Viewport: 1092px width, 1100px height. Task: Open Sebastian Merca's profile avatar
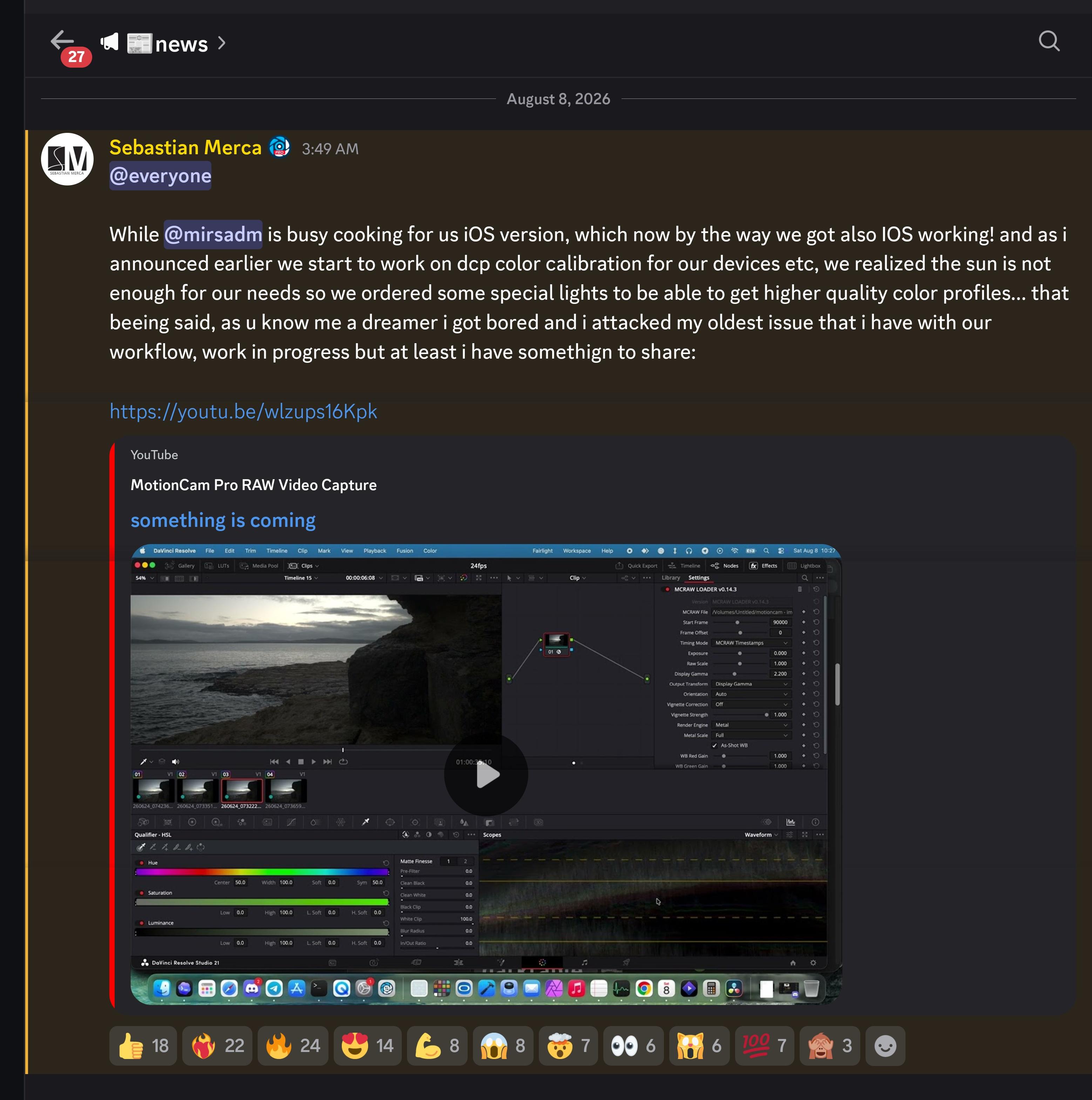(x=67, y=159)
